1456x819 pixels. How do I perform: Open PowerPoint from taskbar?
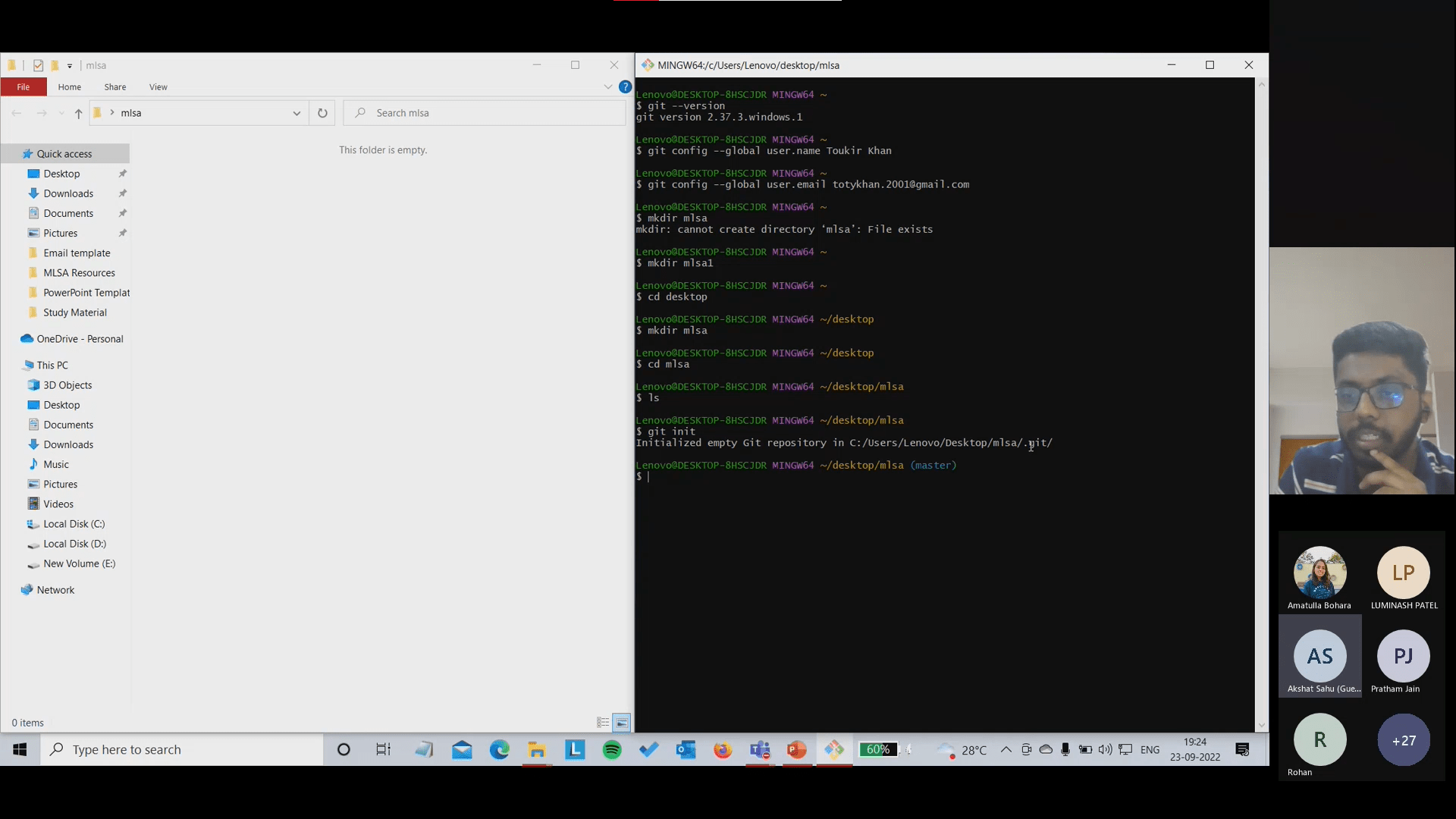(796, 749)
